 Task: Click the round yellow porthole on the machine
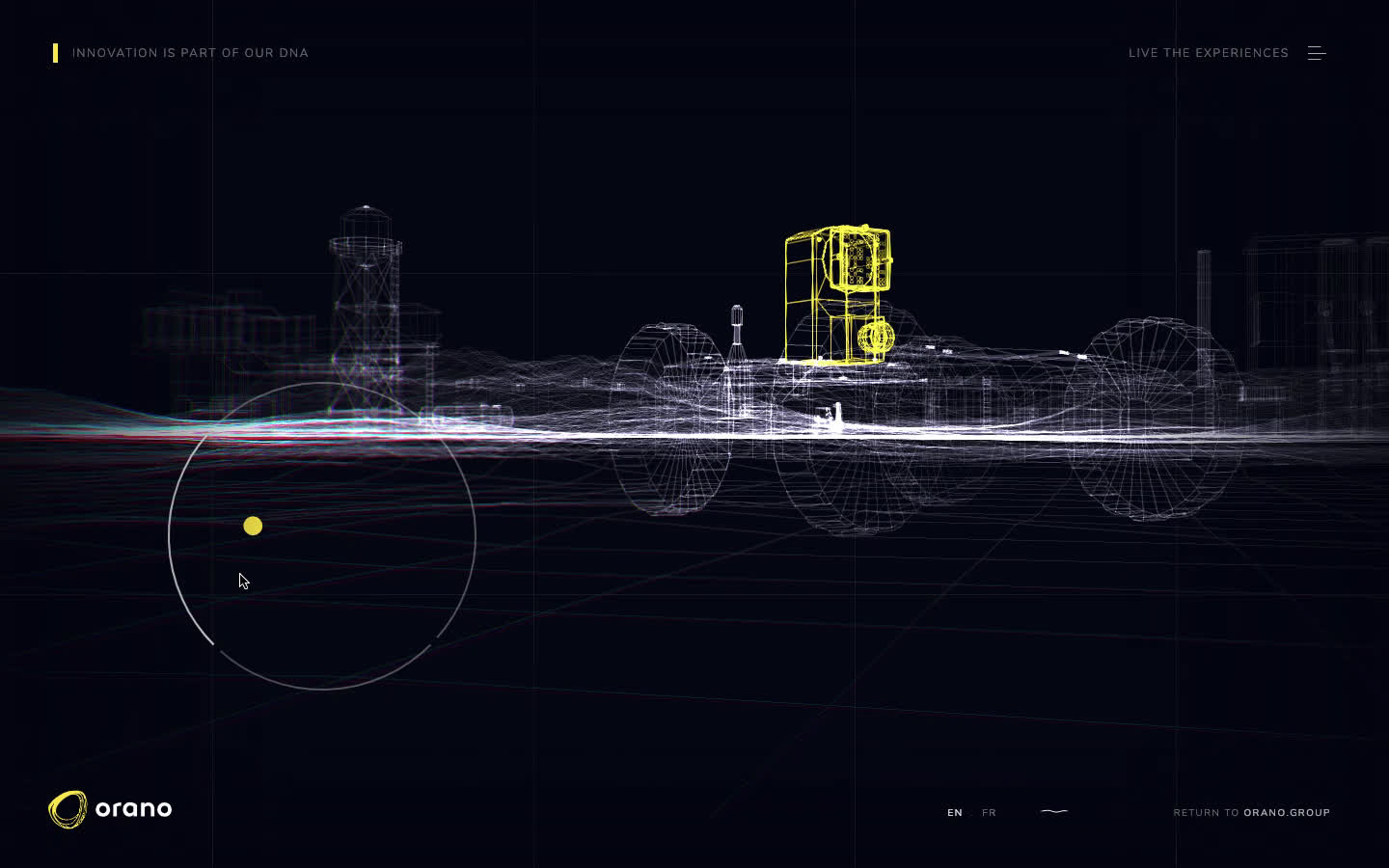[876, 338]
